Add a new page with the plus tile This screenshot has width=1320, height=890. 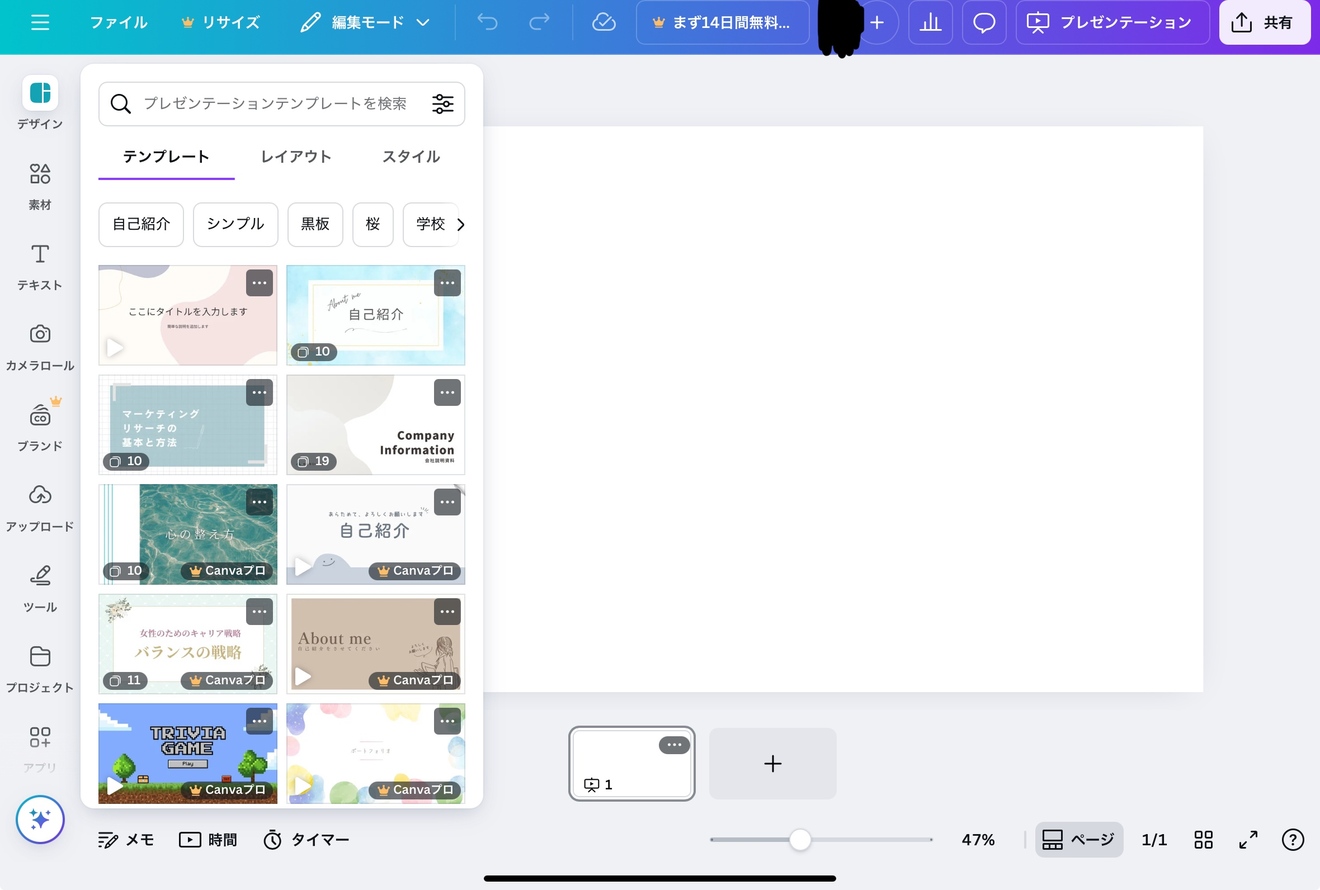tap(773, 764)
